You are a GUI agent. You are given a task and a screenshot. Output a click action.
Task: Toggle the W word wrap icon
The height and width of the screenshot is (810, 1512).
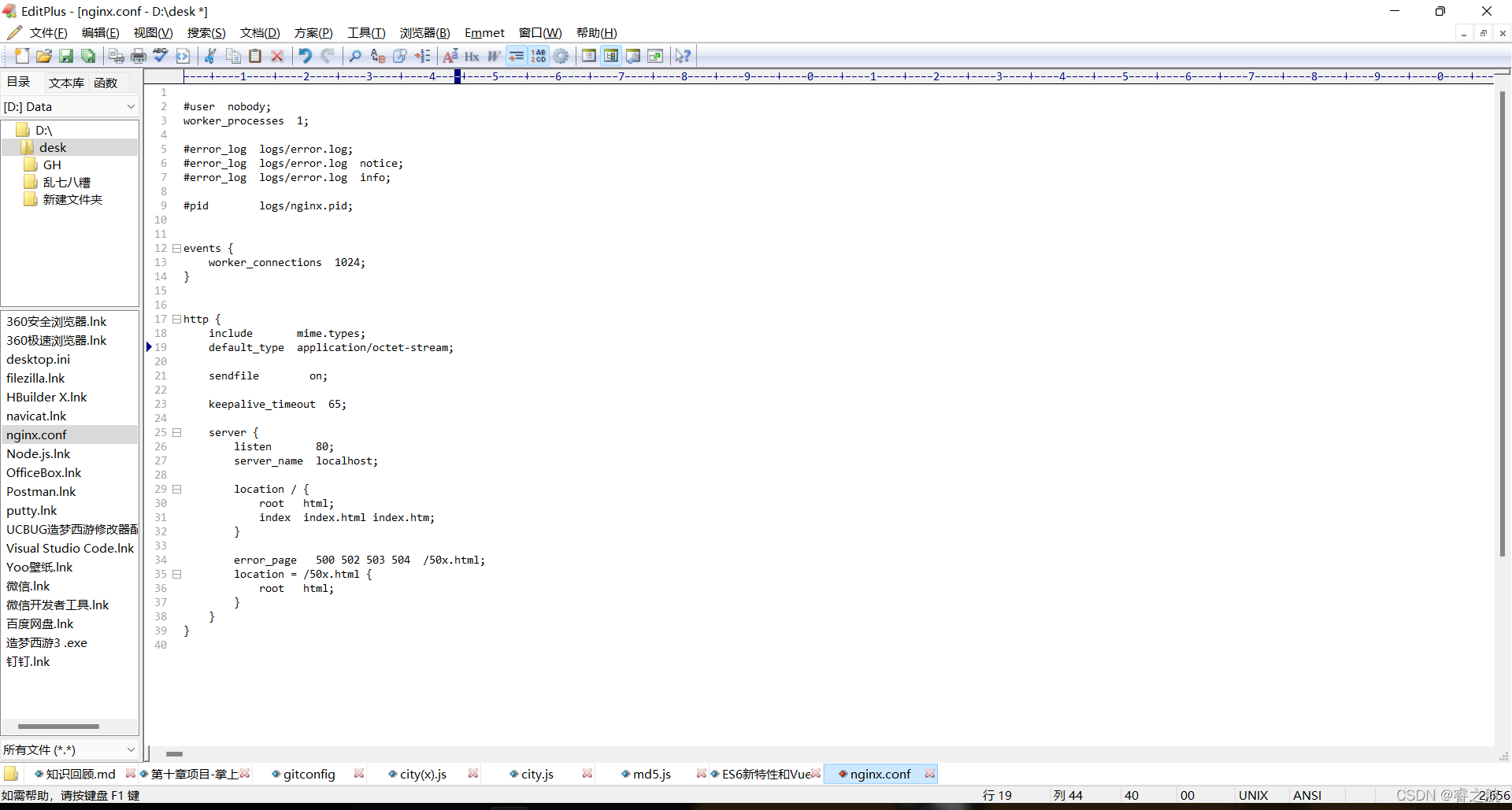tap(495, 56)
